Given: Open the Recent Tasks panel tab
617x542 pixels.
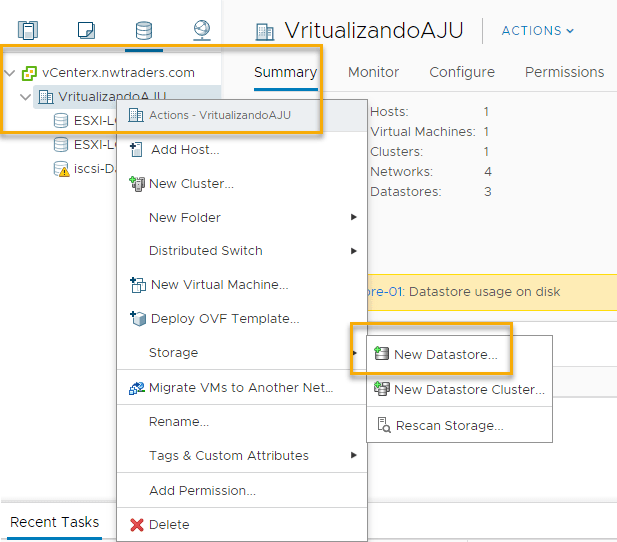Looking at the screenshot, I should point(54,522).
